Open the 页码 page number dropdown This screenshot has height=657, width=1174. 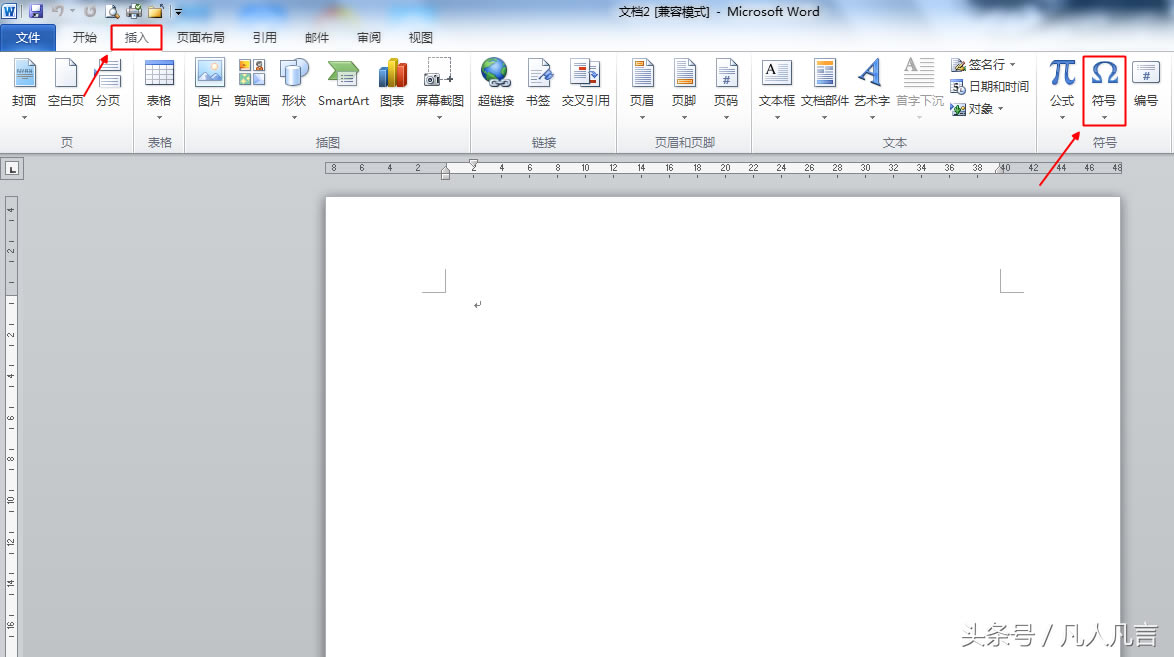pos(726,89)
